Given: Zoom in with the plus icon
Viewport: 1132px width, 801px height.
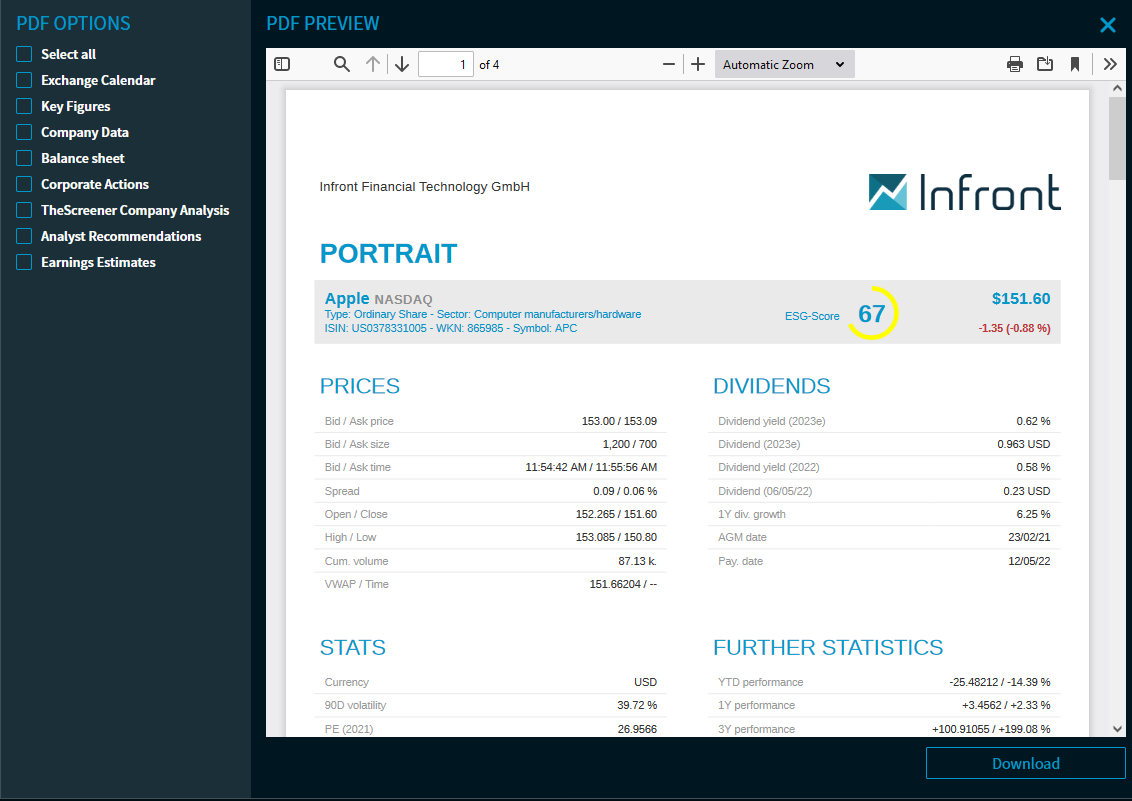Looking at the screenshot, I should (698, 64).
